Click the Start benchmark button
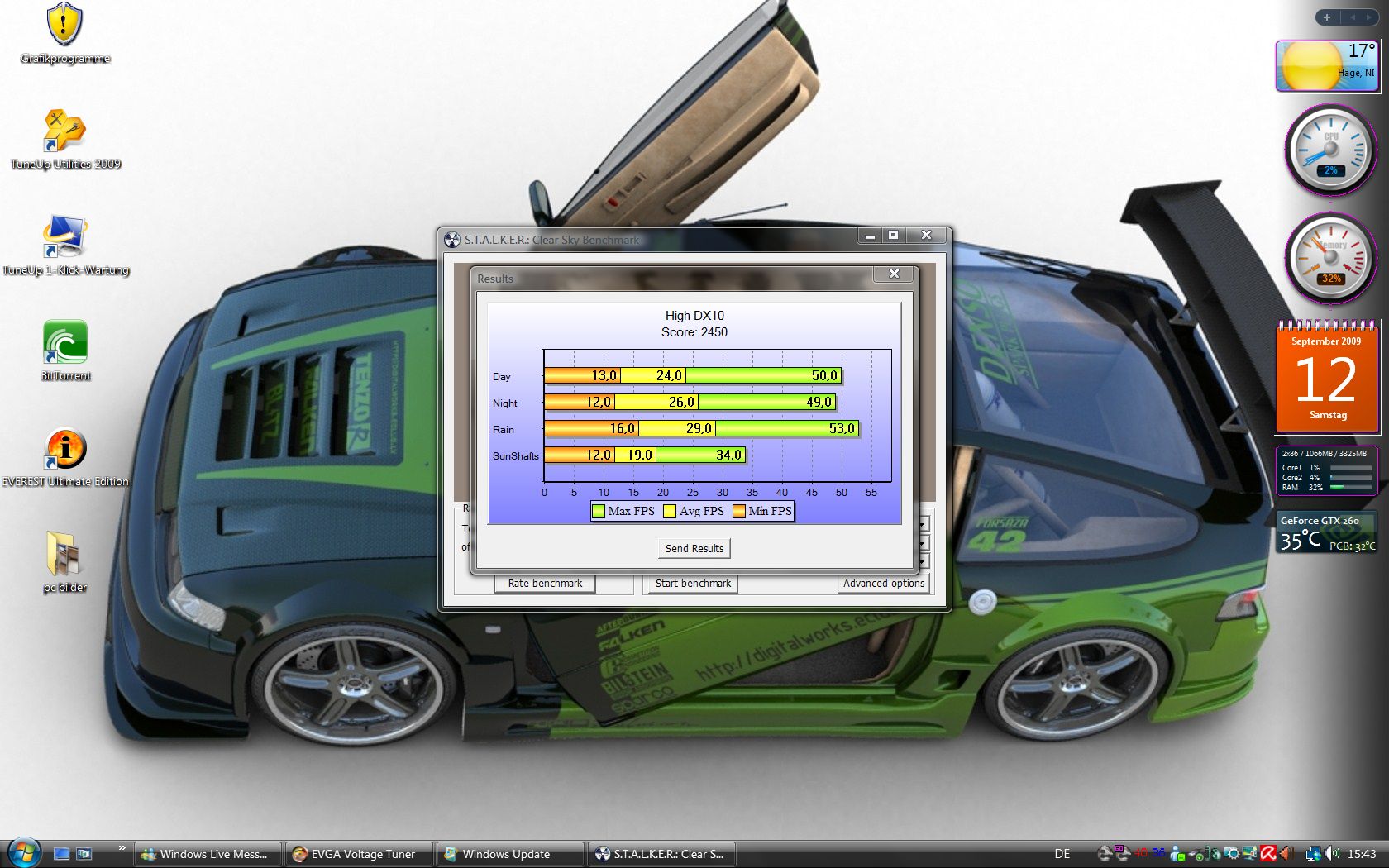1389x868 pixels. tap(693, 583)
